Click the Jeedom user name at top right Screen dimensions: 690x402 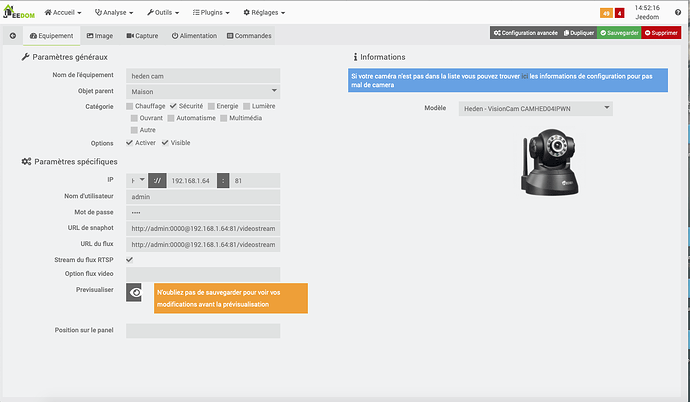(647, 17)
